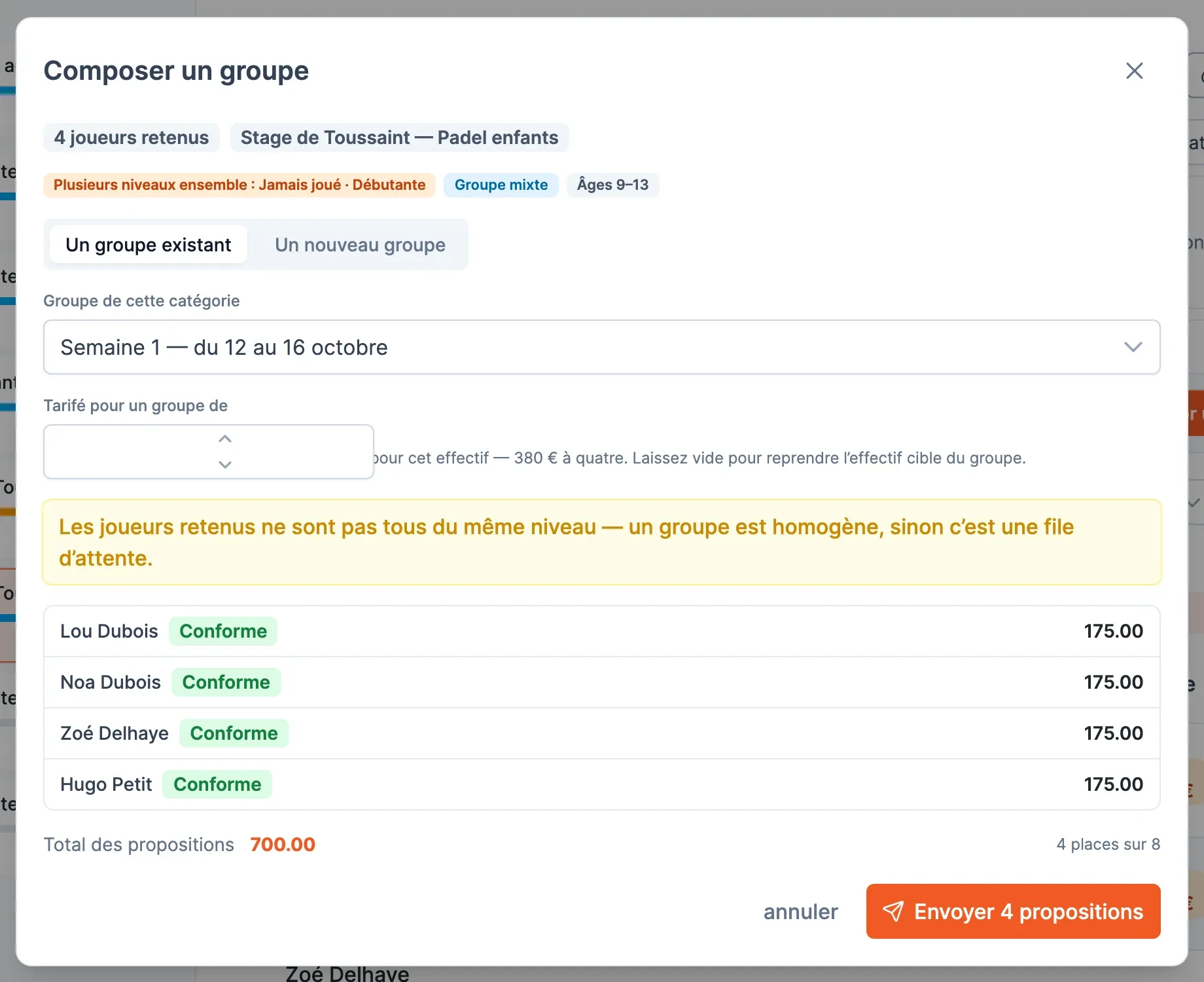The image size is (1204, 982).
Task: Select Noa Dubois row name
Action: click(111, 682)
